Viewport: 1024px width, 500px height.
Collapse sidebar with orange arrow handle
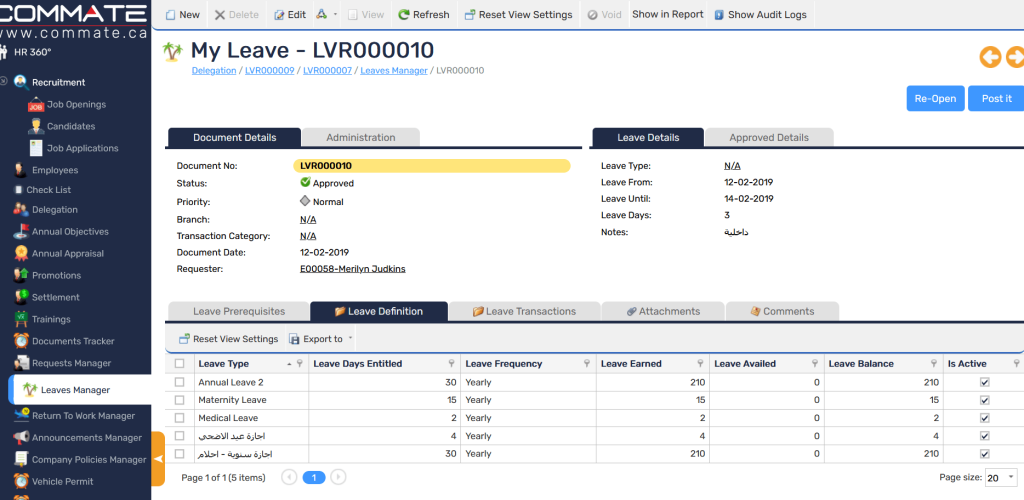click(157, 459)
